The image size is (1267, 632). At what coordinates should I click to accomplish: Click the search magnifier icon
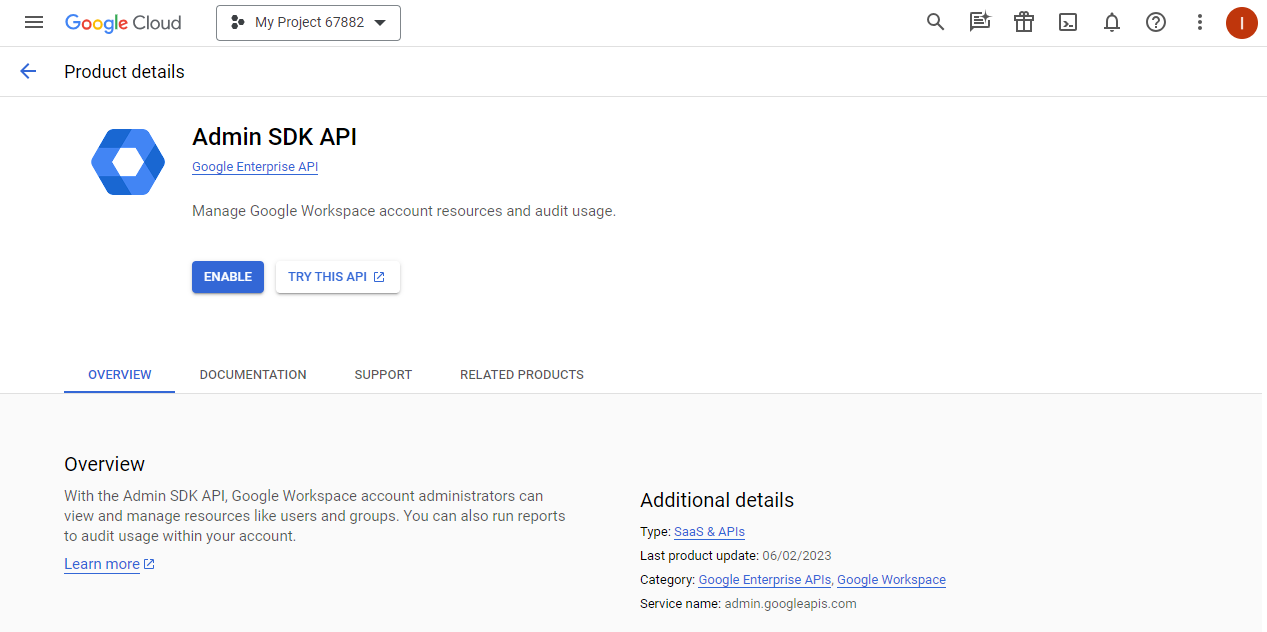[935, 22]
